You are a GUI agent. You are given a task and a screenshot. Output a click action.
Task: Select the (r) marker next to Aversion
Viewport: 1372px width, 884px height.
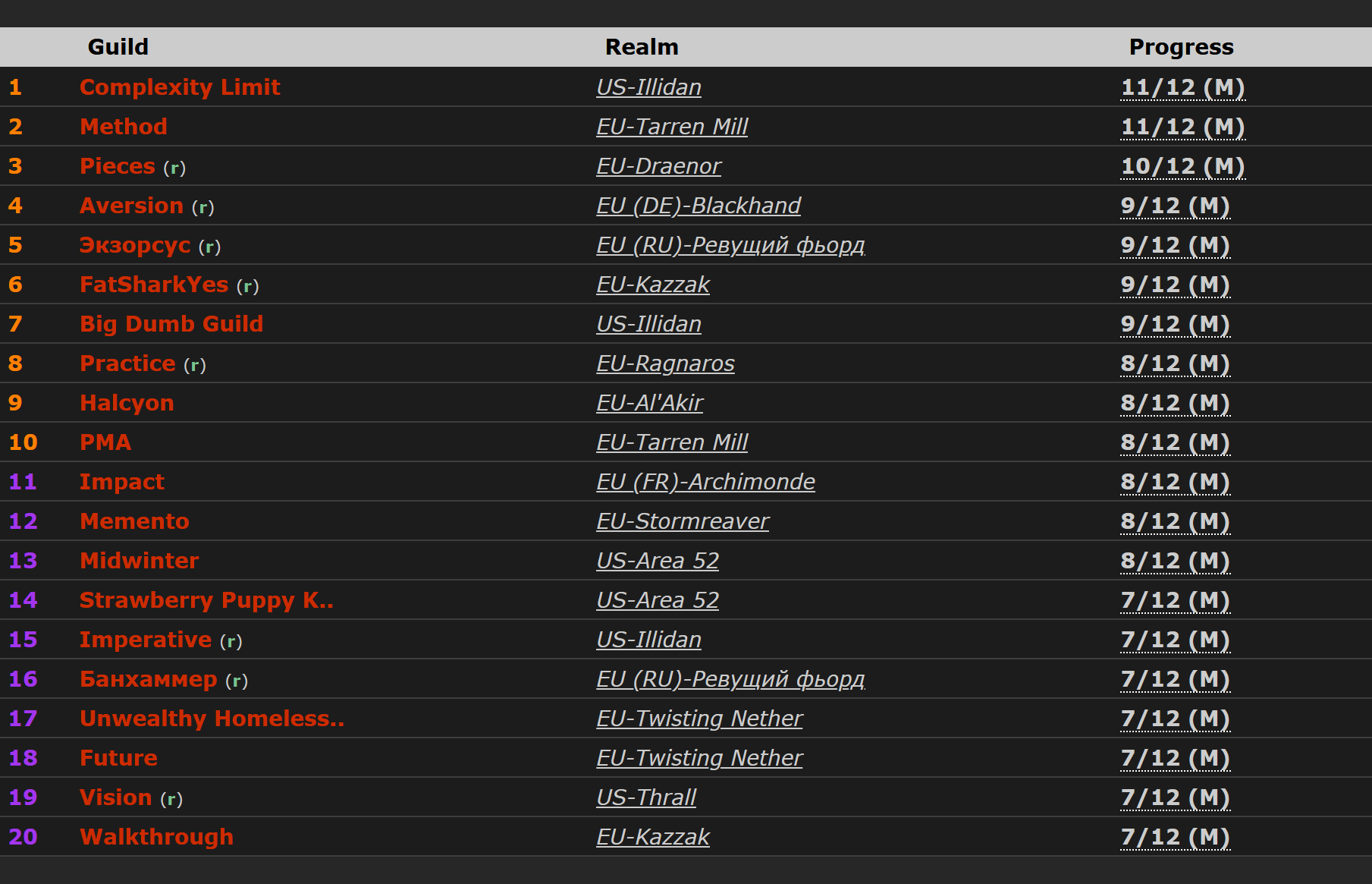(x=203, y=207)
